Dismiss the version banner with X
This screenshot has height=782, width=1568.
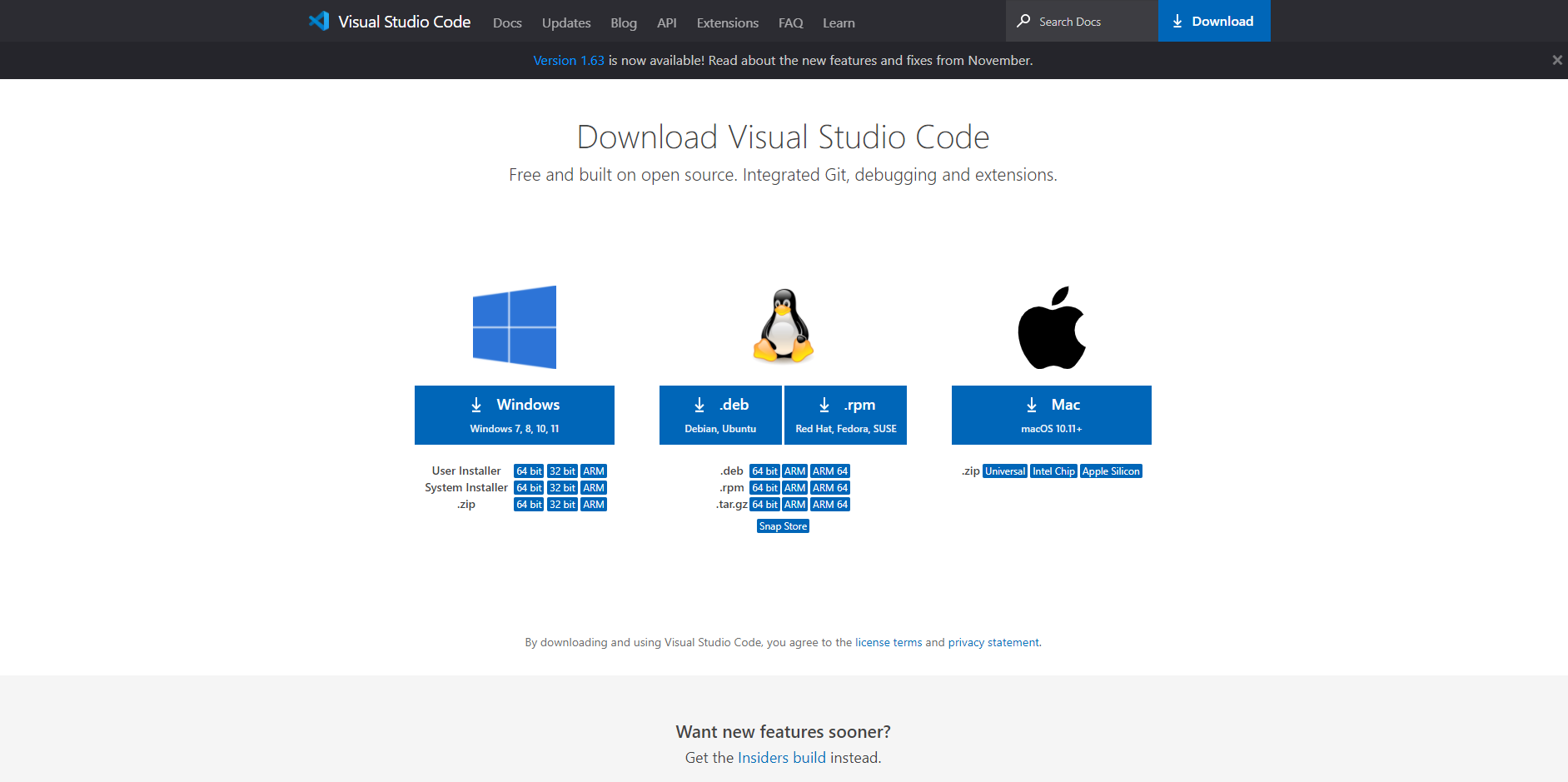(1557, 60)
